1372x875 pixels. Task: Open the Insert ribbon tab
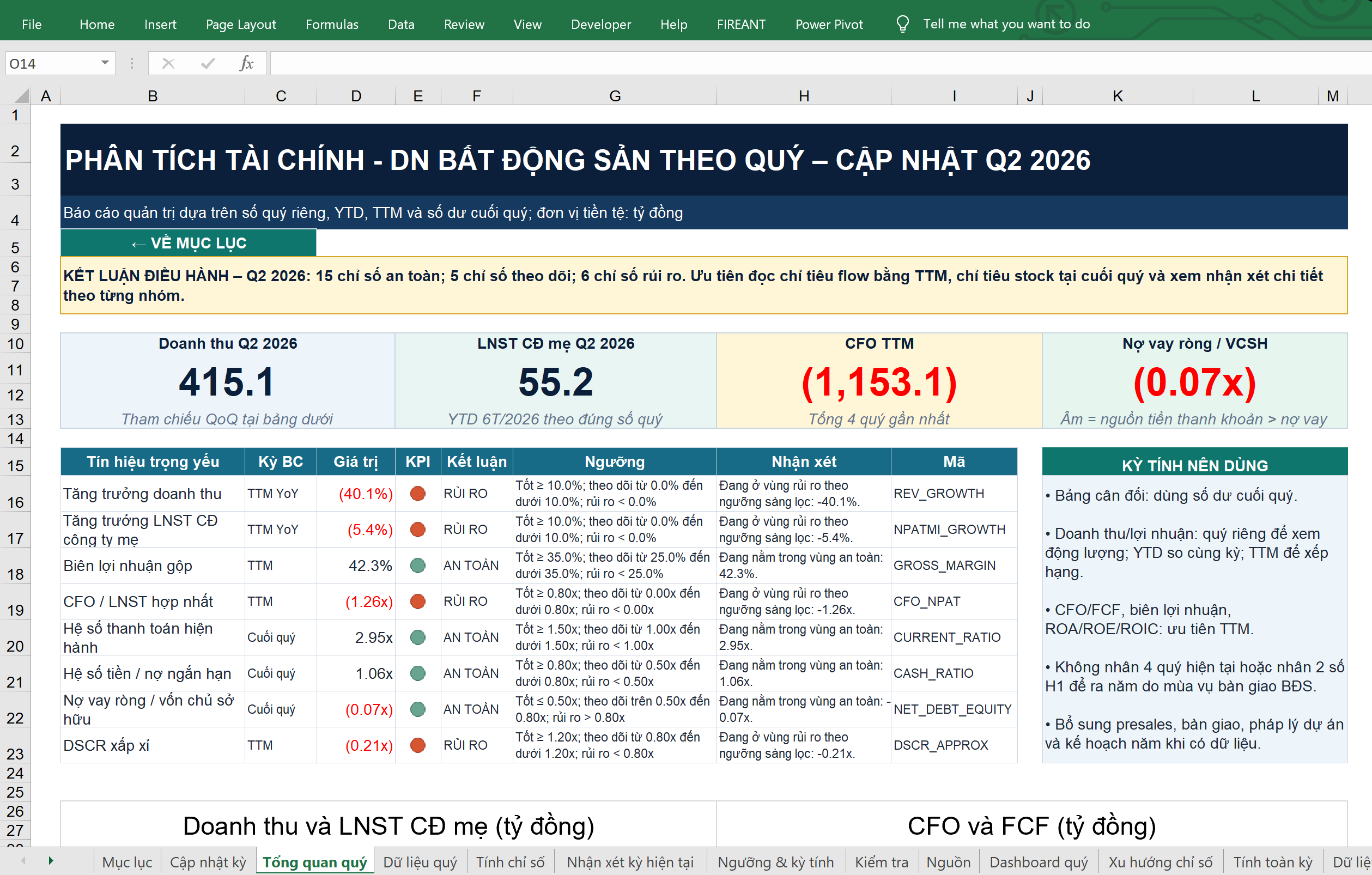click(x=160, y=24)
